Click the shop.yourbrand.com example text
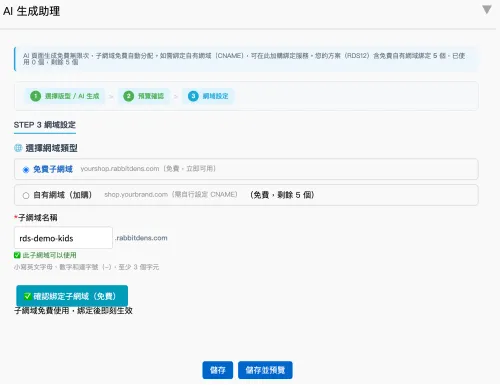 136,194
